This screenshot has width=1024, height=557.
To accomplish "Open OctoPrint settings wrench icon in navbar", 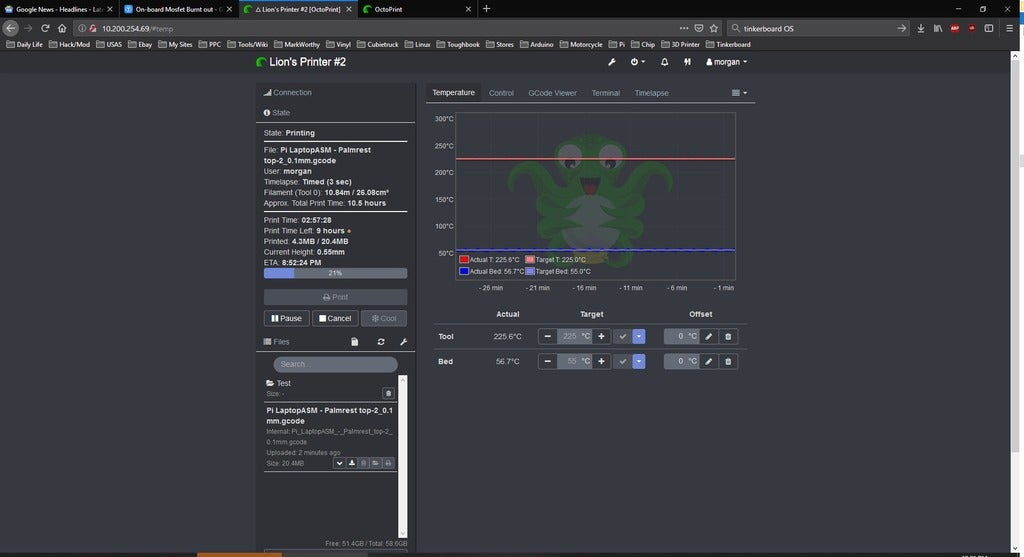I will click(612, 62).
